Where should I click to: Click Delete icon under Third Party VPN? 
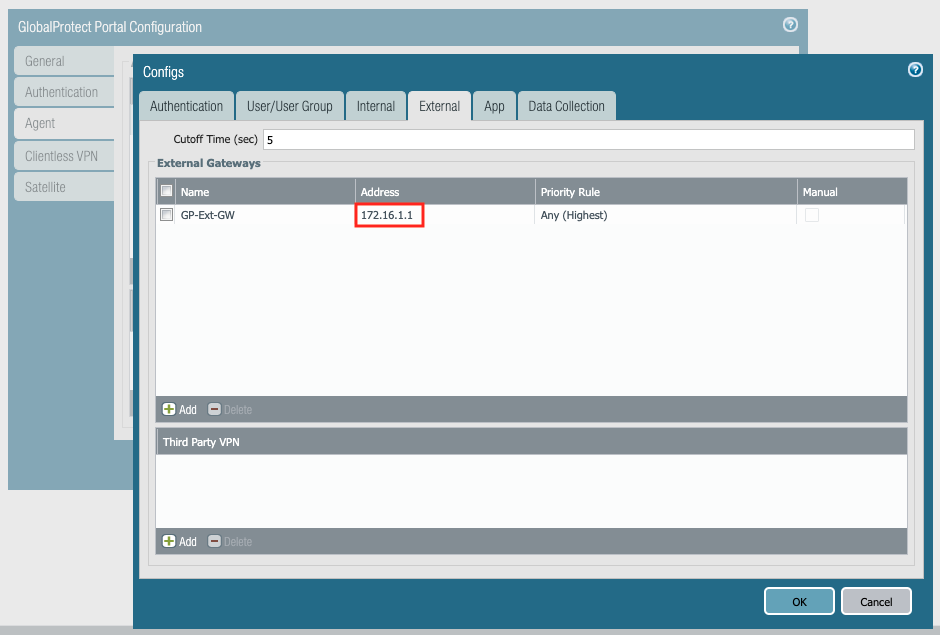coord(214,541)
